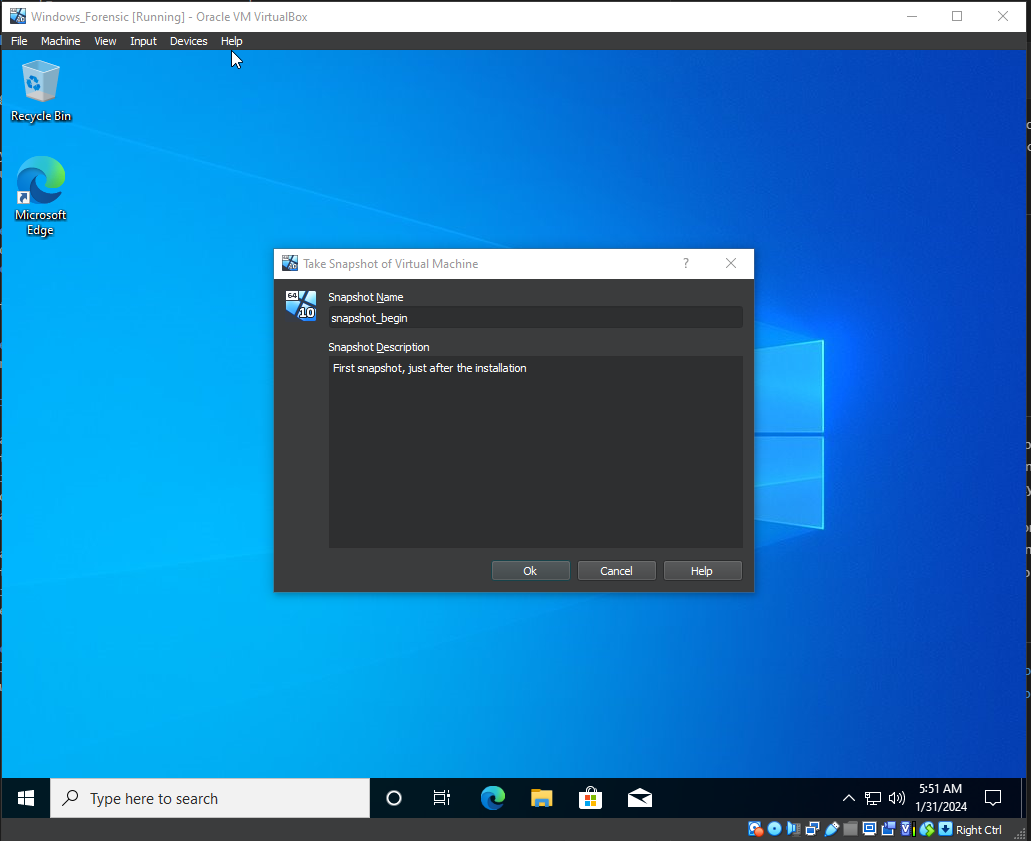The height and width of the screenshot is (841, 1031).
Task: Launch File Explorer from the guest taskbar
Action: [x=541, y=798]
